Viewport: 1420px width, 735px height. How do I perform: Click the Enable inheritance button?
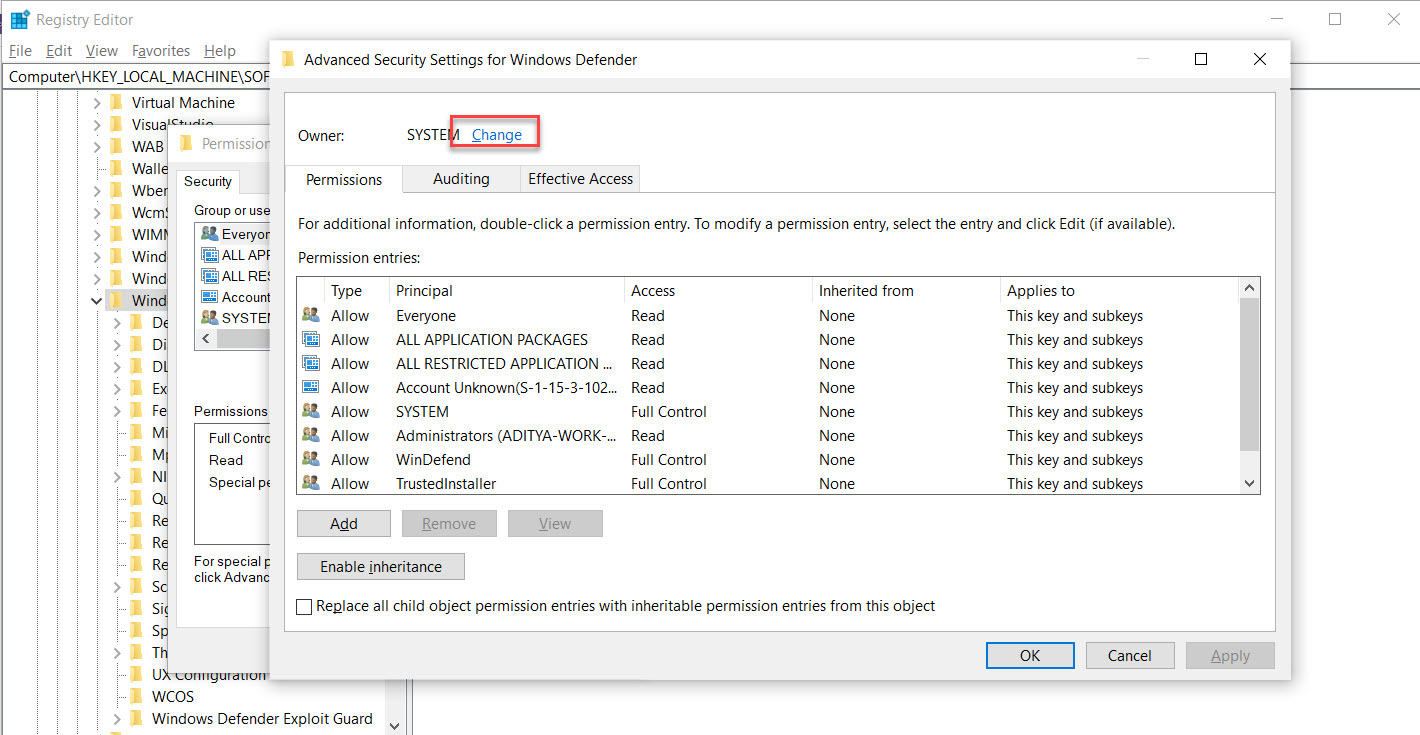coord(381,567)
